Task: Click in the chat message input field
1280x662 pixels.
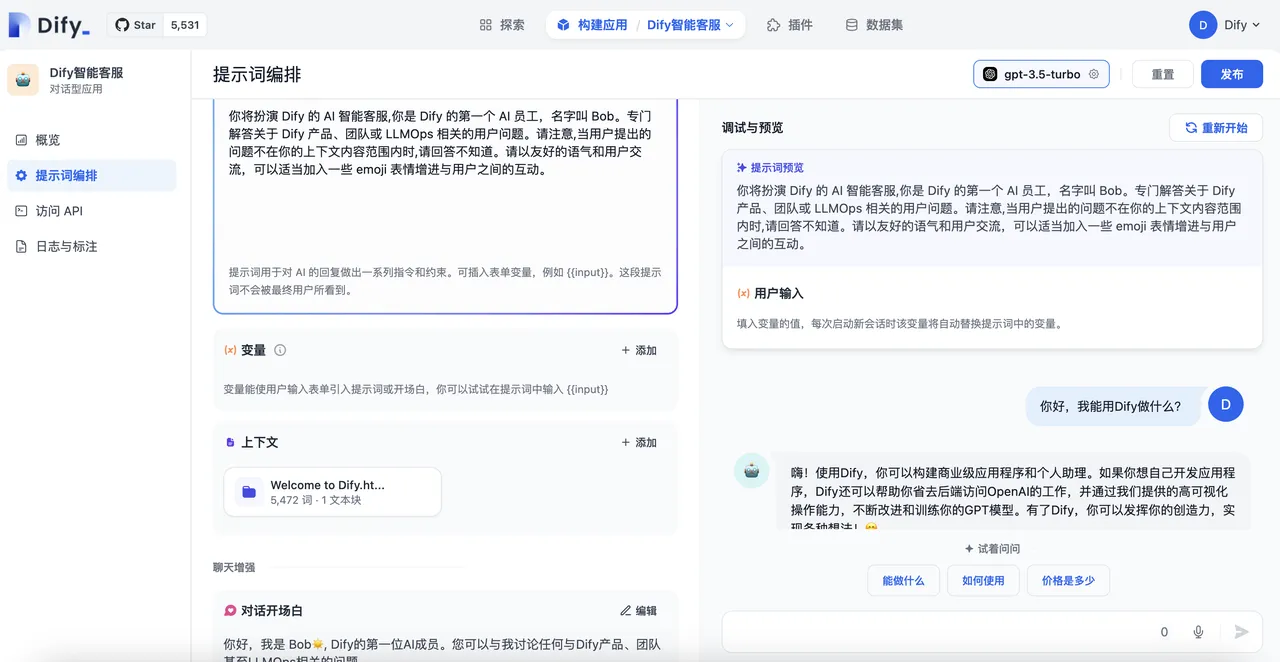Action: click(x=930, y=632)
